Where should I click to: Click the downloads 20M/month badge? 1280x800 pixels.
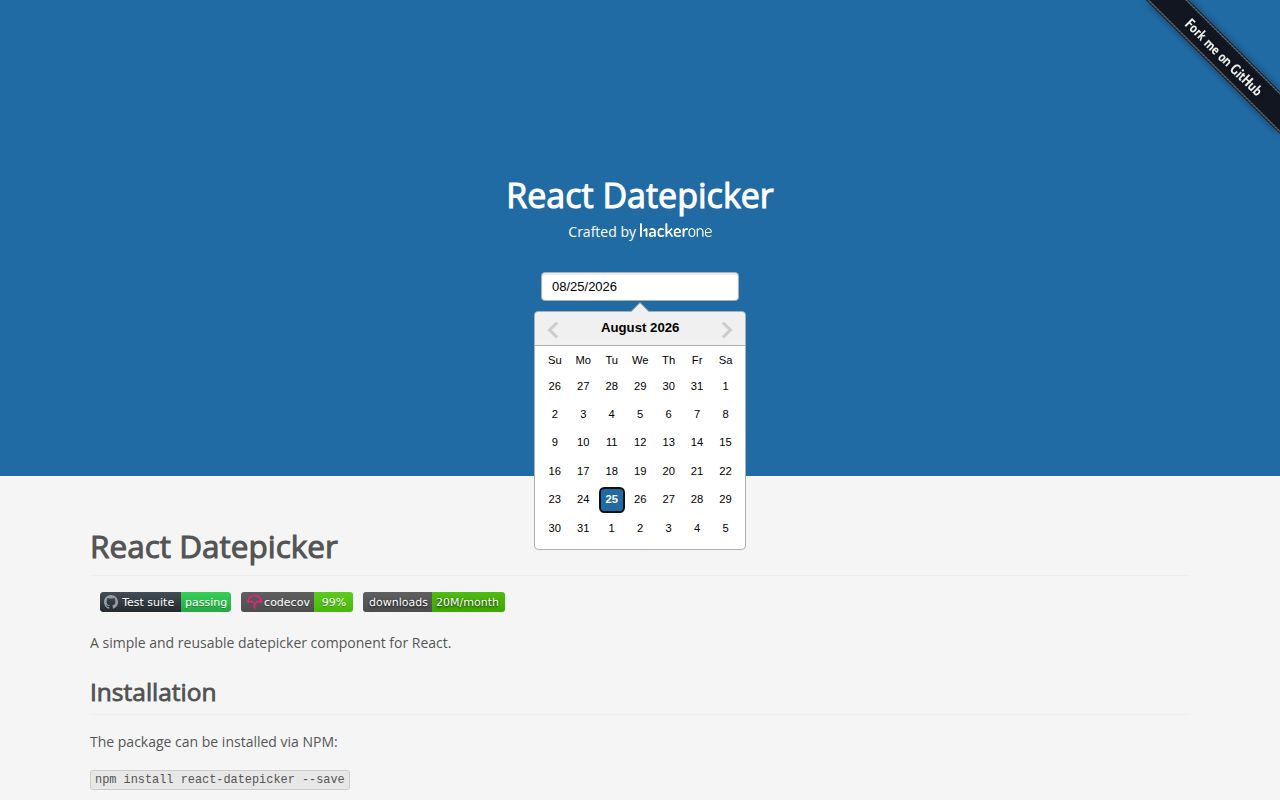click(434, 602)
